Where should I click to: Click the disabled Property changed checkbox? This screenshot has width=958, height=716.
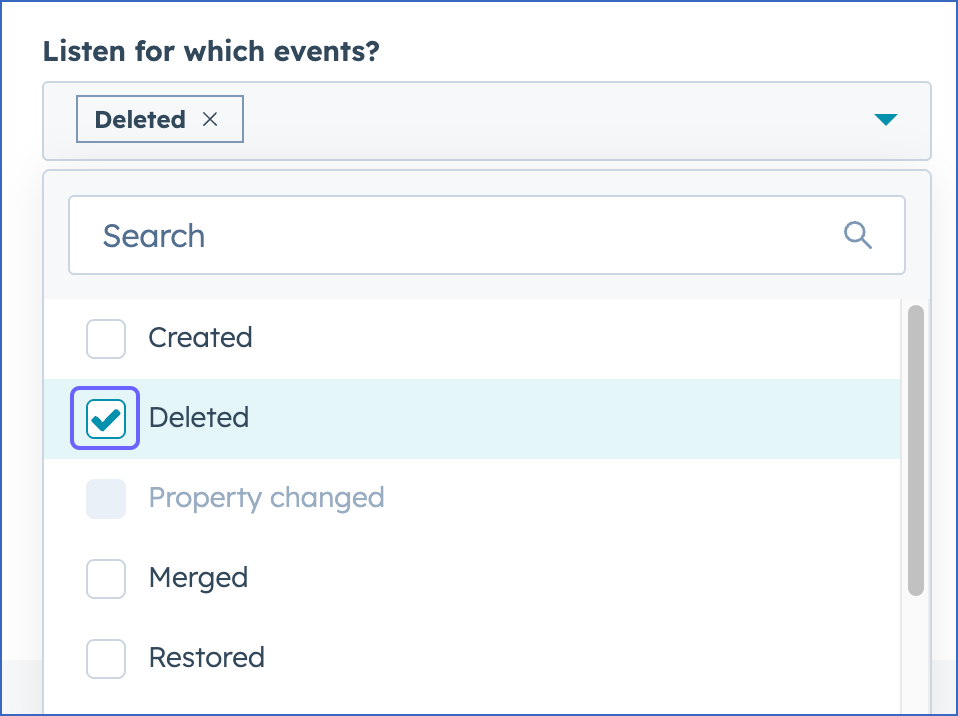coord(105,498)
